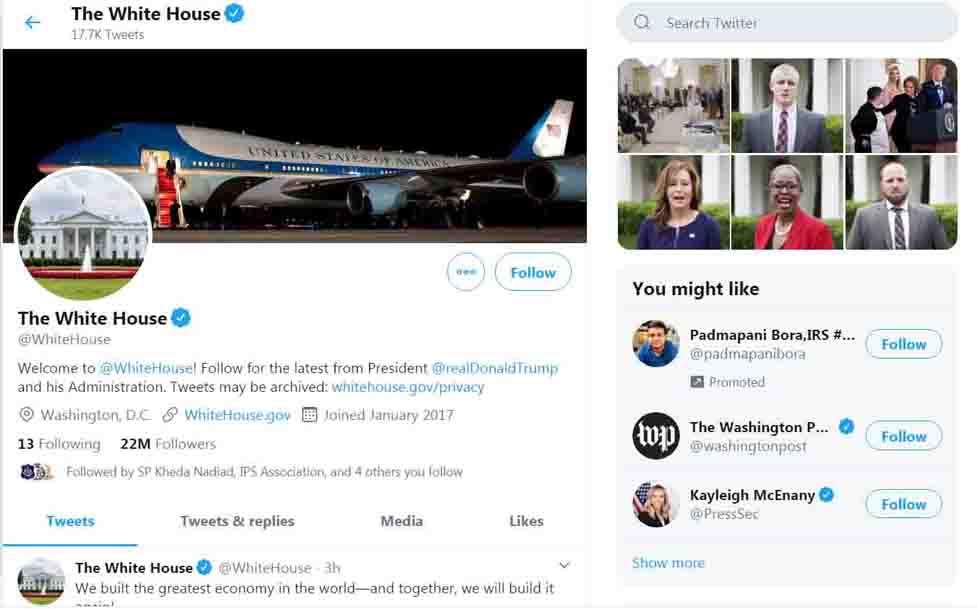
Task: Follow The Washington Post suggestion
Action: coord(903,436)
